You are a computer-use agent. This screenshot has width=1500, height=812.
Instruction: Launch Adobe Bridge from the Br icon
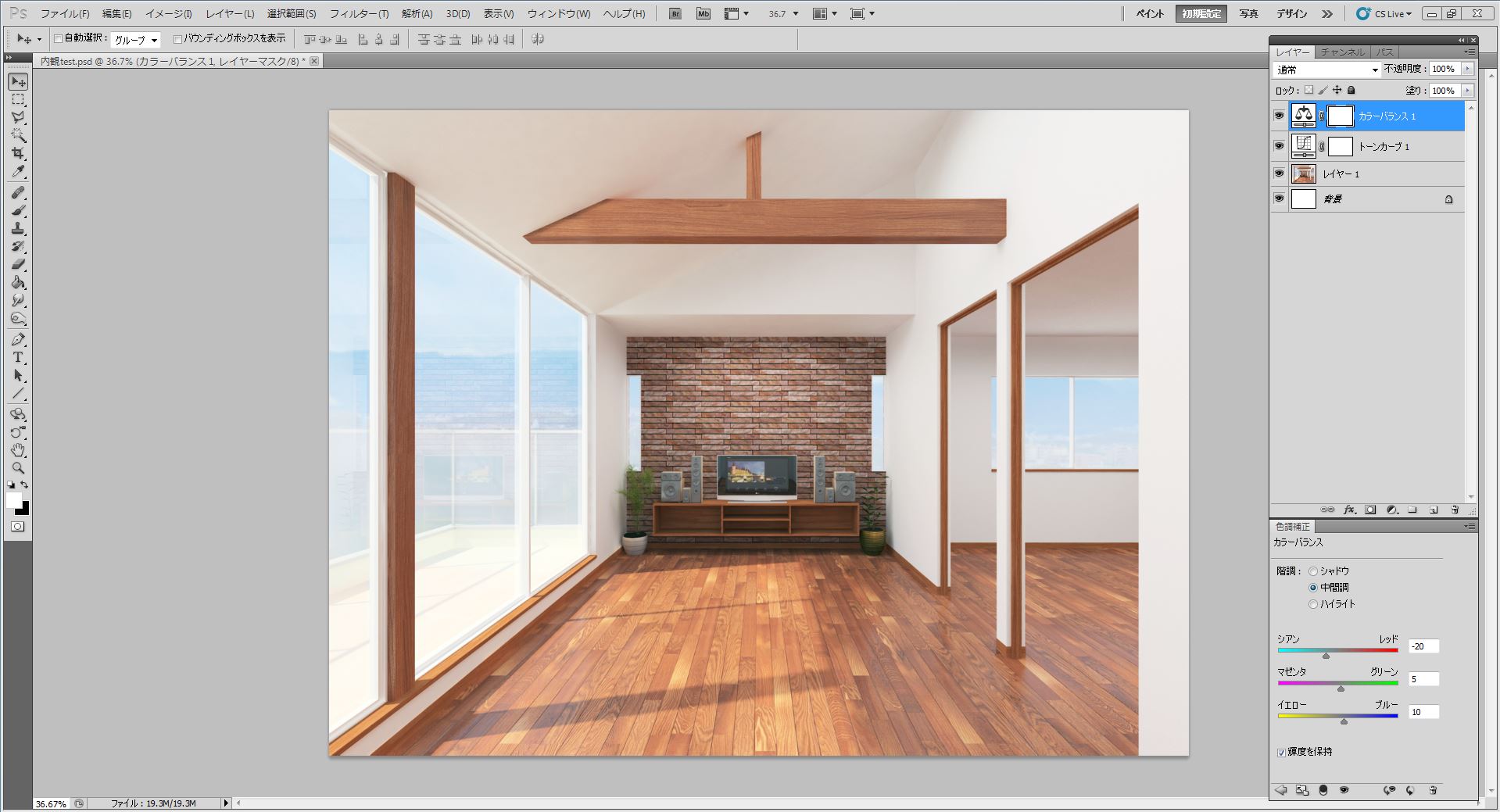point(675,13)
